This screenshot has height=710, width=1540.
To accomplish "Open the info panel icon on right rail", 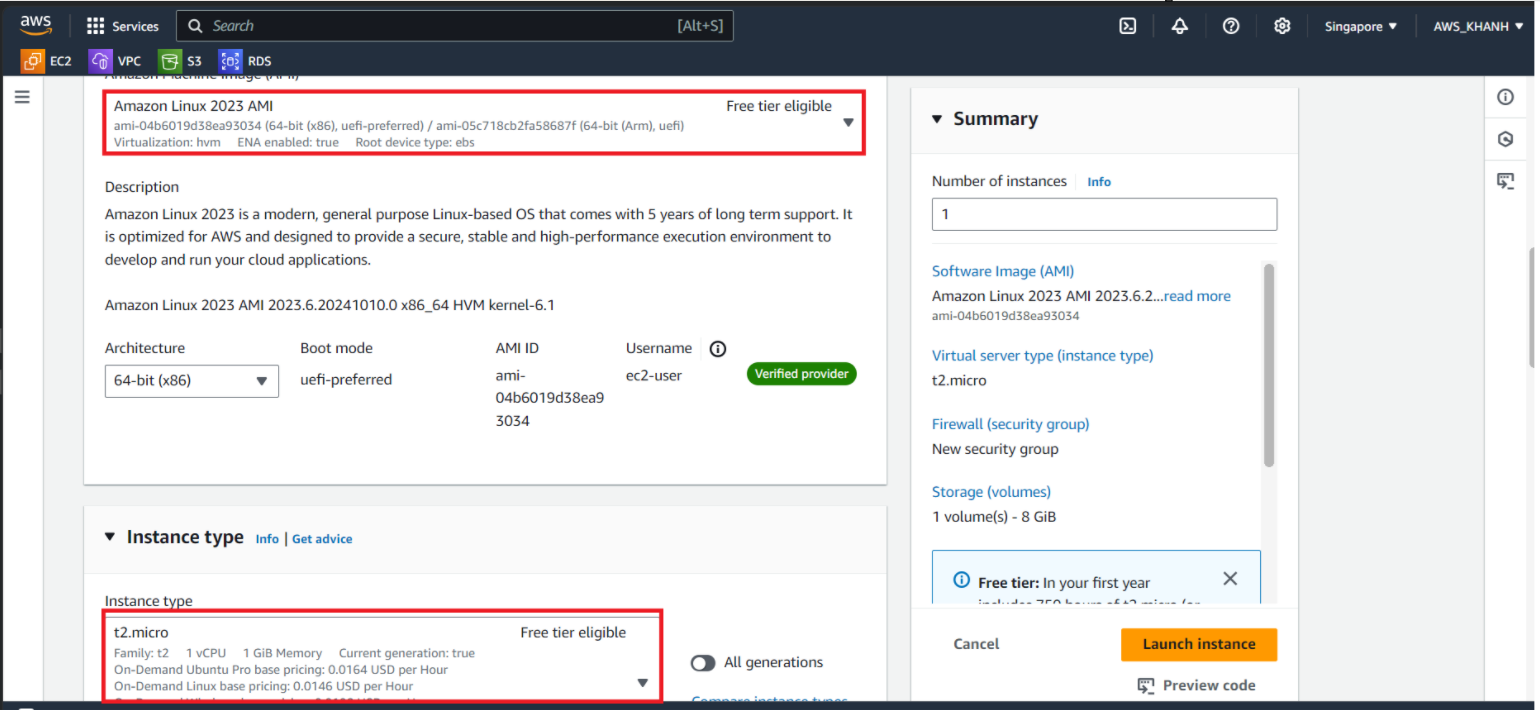I will pos(1505,97).
